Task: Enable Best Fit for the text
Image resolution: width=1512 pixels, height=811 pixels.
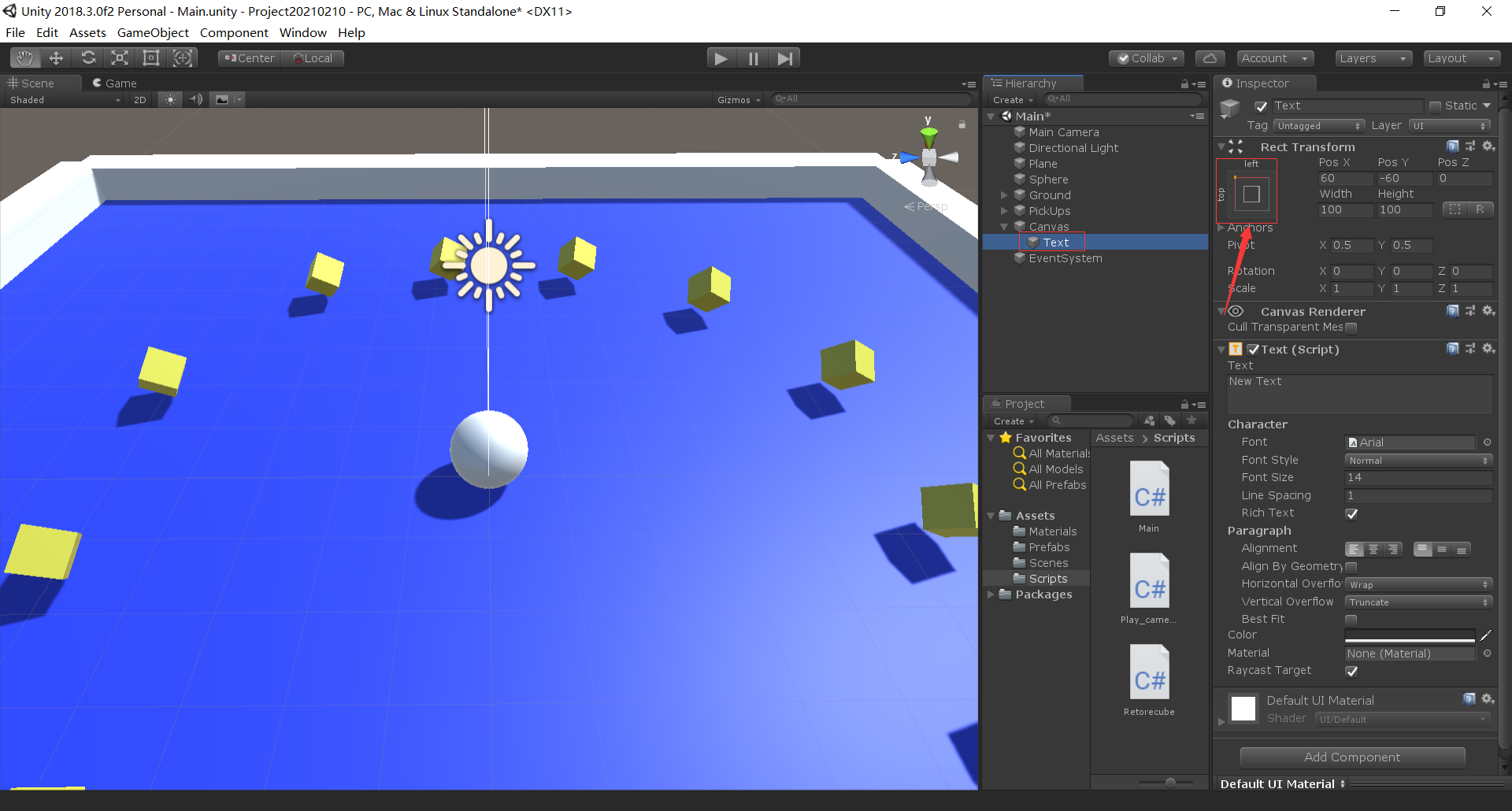Action: (1351, 620)
